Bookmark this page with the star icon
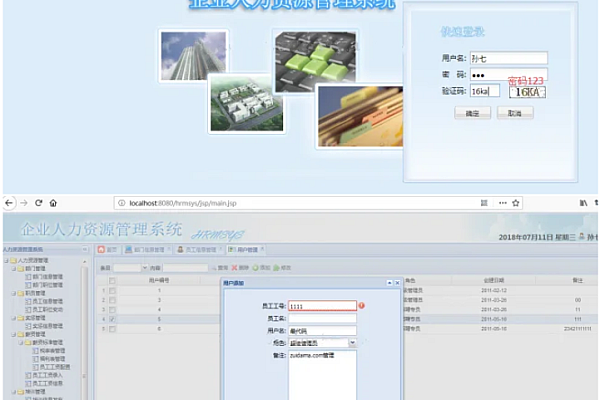 [x=516, y=203]
